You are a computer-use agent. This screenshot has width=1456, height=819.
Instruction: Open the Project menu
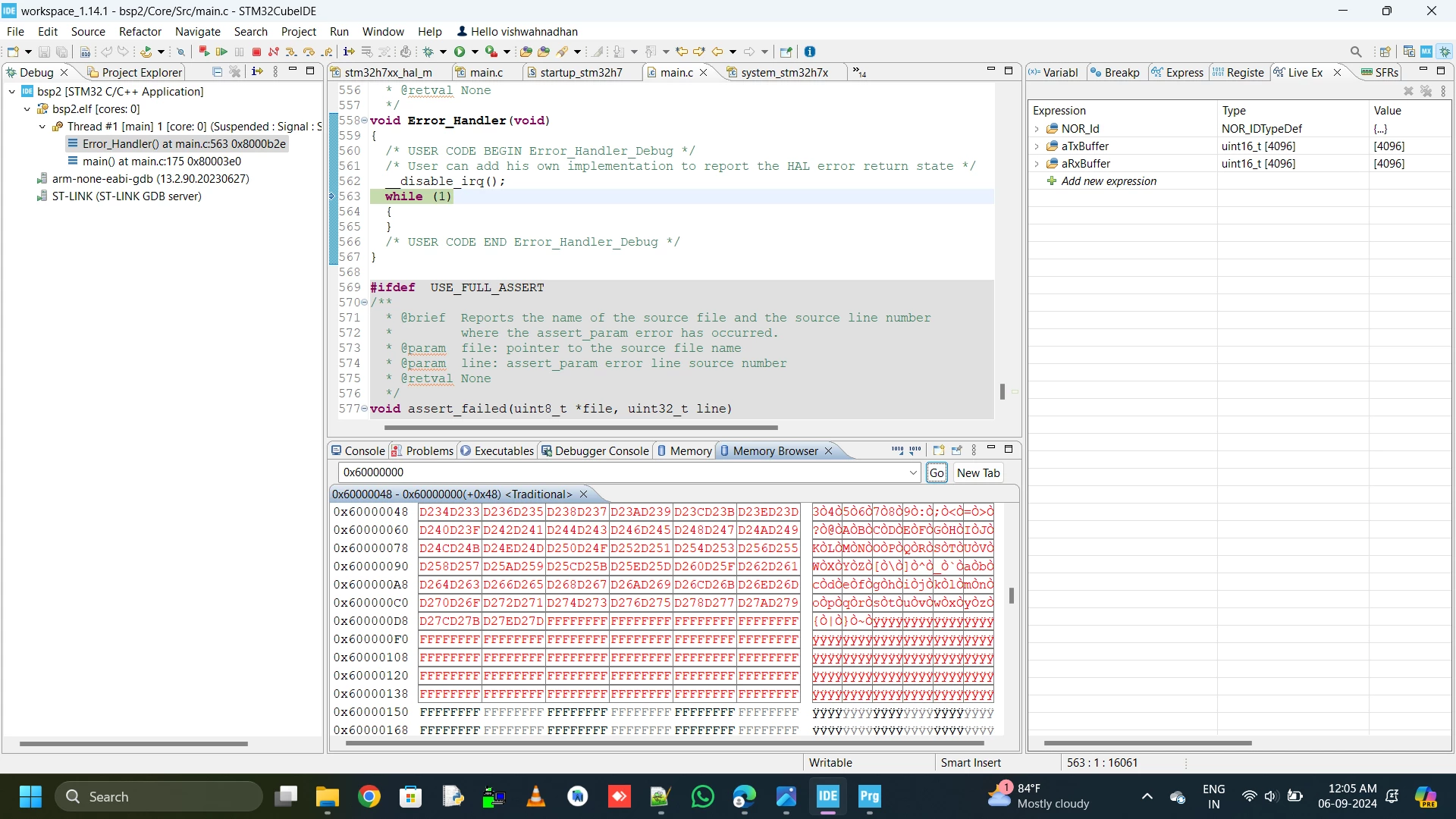[x=299, y=31]
